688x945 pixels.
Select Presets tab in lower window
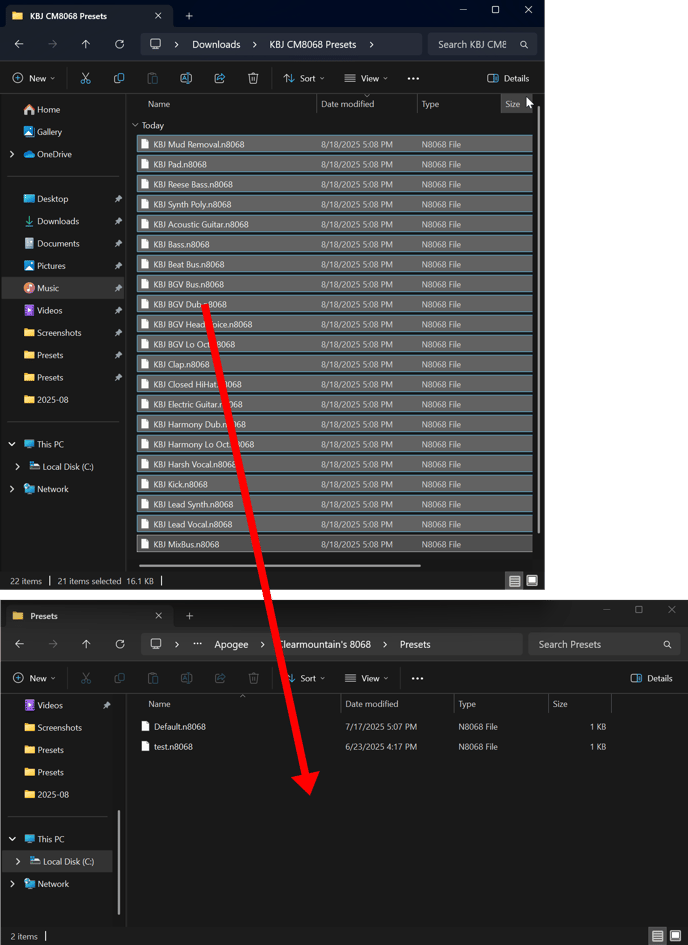tap(88, 616)
